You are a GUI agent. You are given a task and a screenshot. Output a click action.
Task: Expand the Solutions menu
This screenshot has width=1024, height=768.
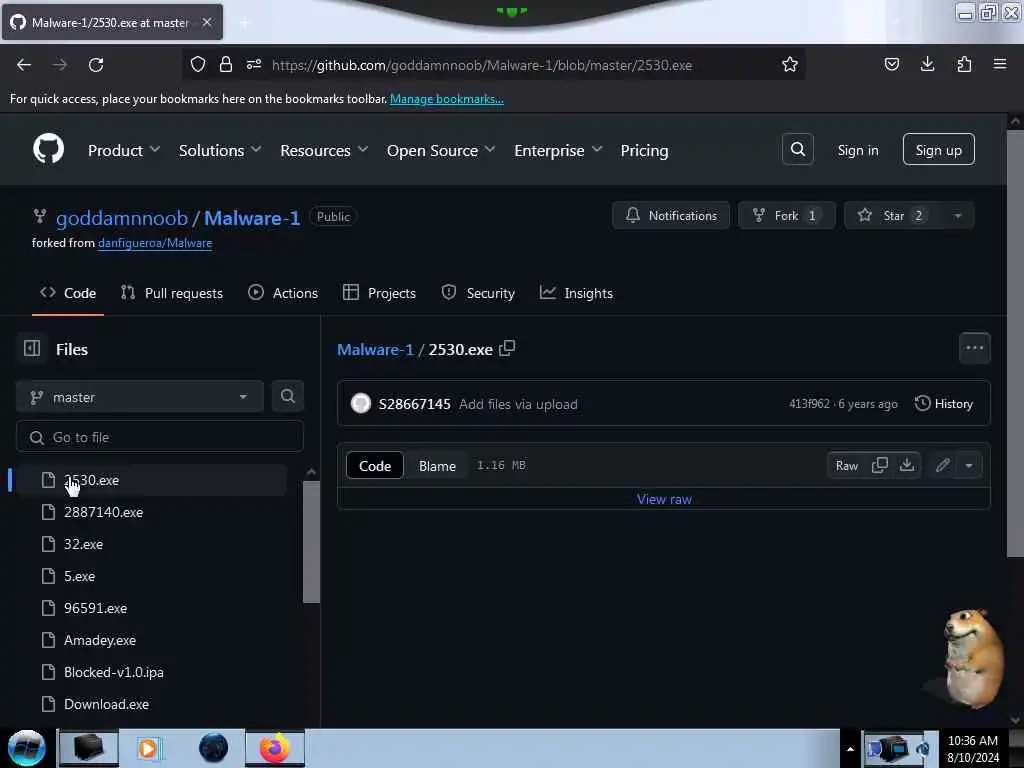(220, 150)
